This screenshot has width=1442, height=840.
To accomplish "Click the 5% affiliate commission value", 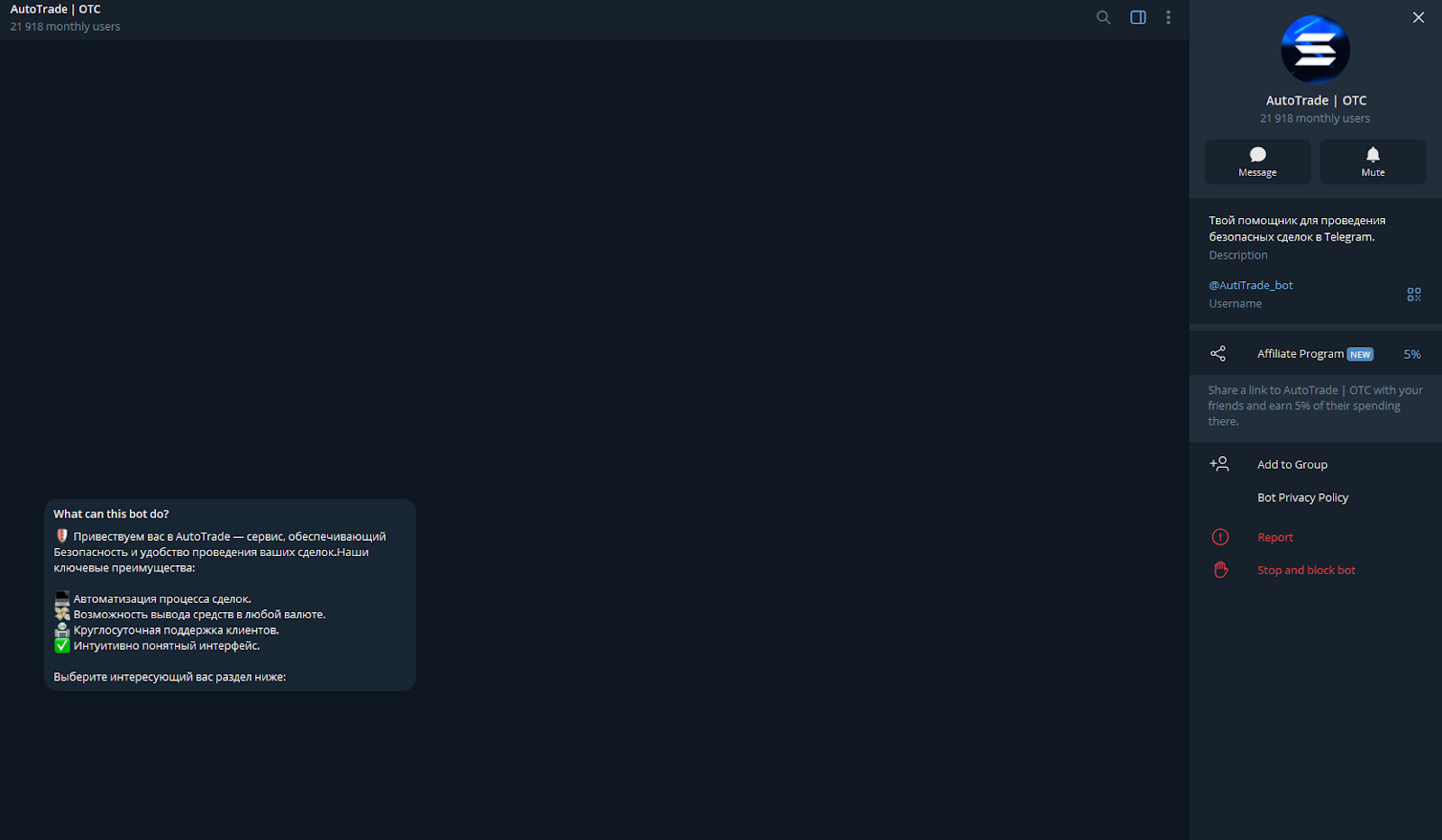I will pyautogui.click(x=1411, y=354).
